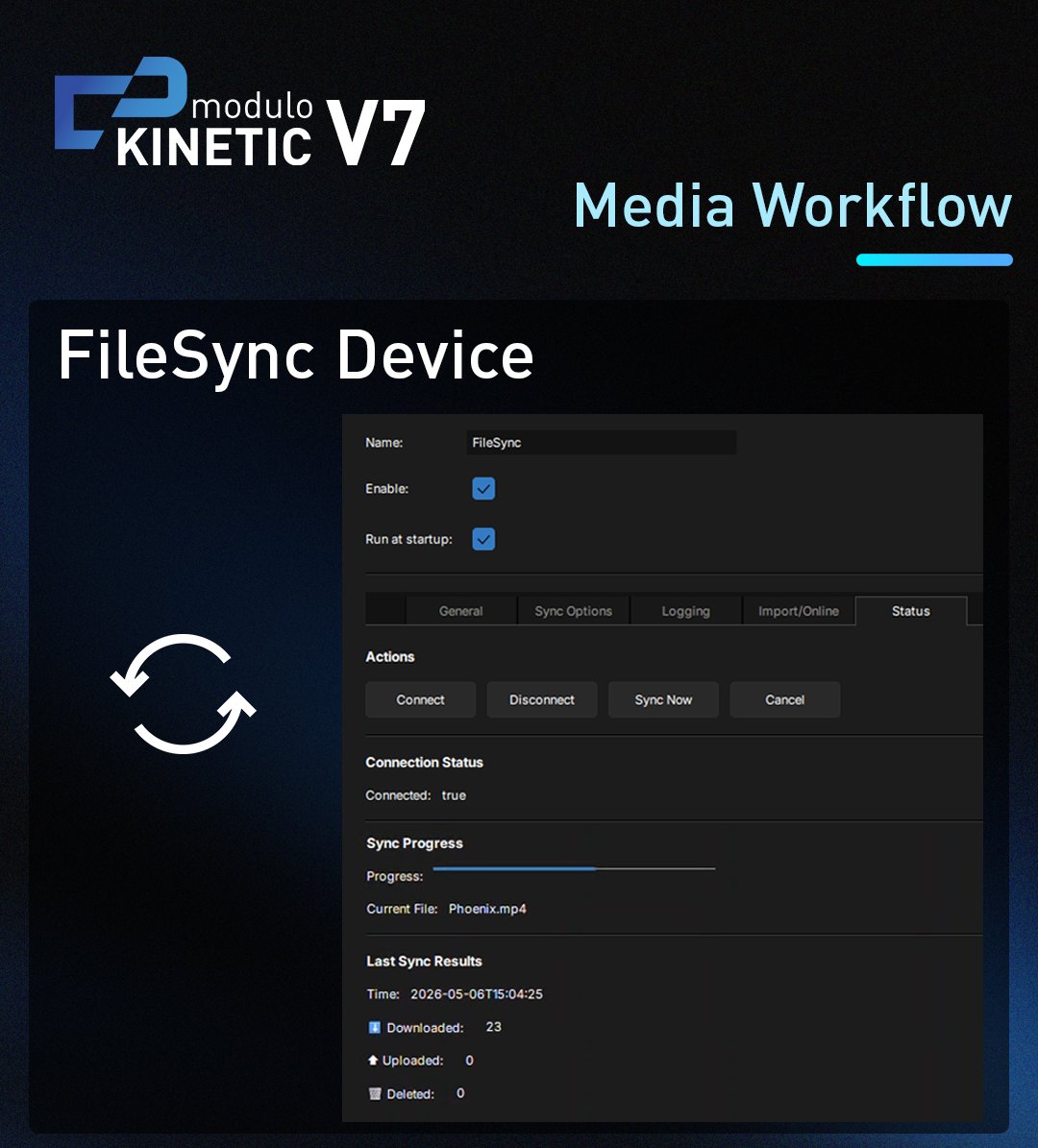
Task: Click the current file name Phoenix.mp4
Action: pos(487,909)
